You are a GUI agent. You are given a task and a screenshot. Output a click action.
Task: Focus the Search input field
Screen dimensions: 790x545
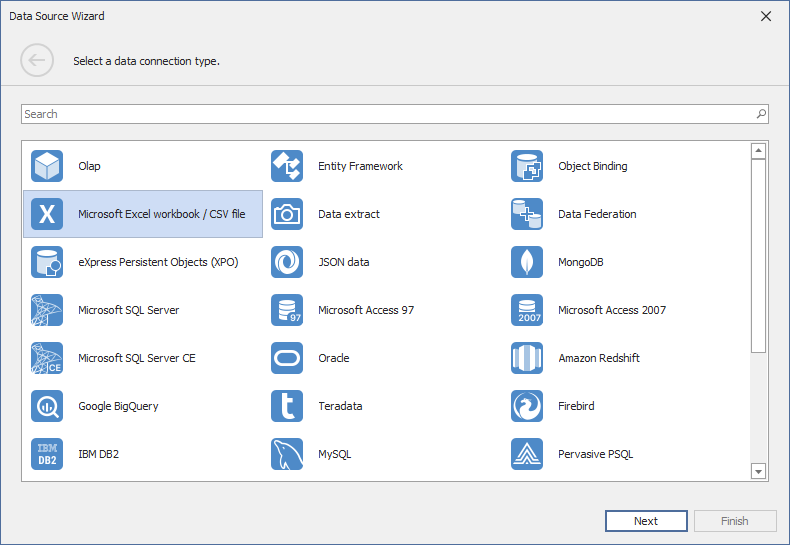coord(394,114)
